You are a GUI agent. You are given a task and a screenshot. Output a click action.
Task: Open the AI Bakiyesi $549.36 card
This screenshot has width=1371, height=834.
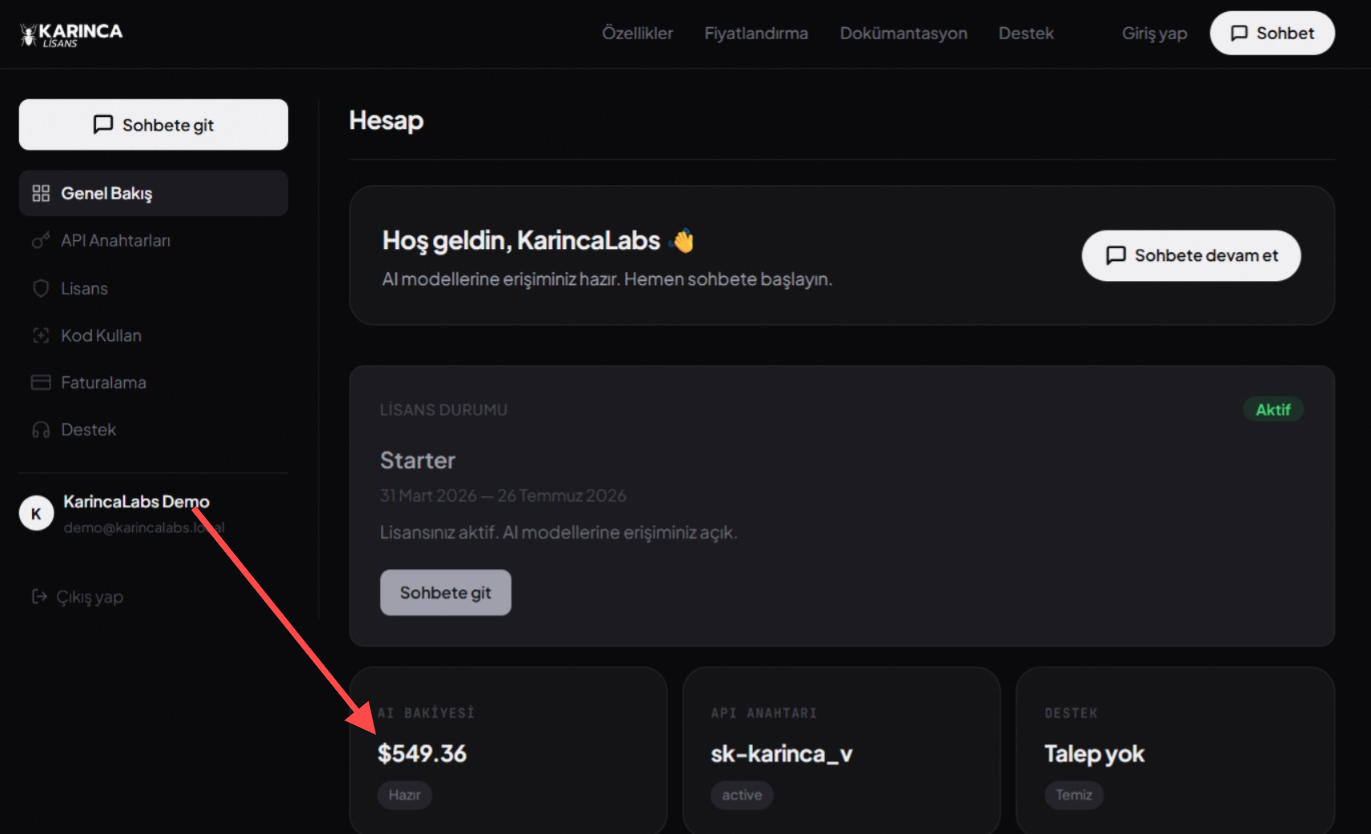coord(508,752)
